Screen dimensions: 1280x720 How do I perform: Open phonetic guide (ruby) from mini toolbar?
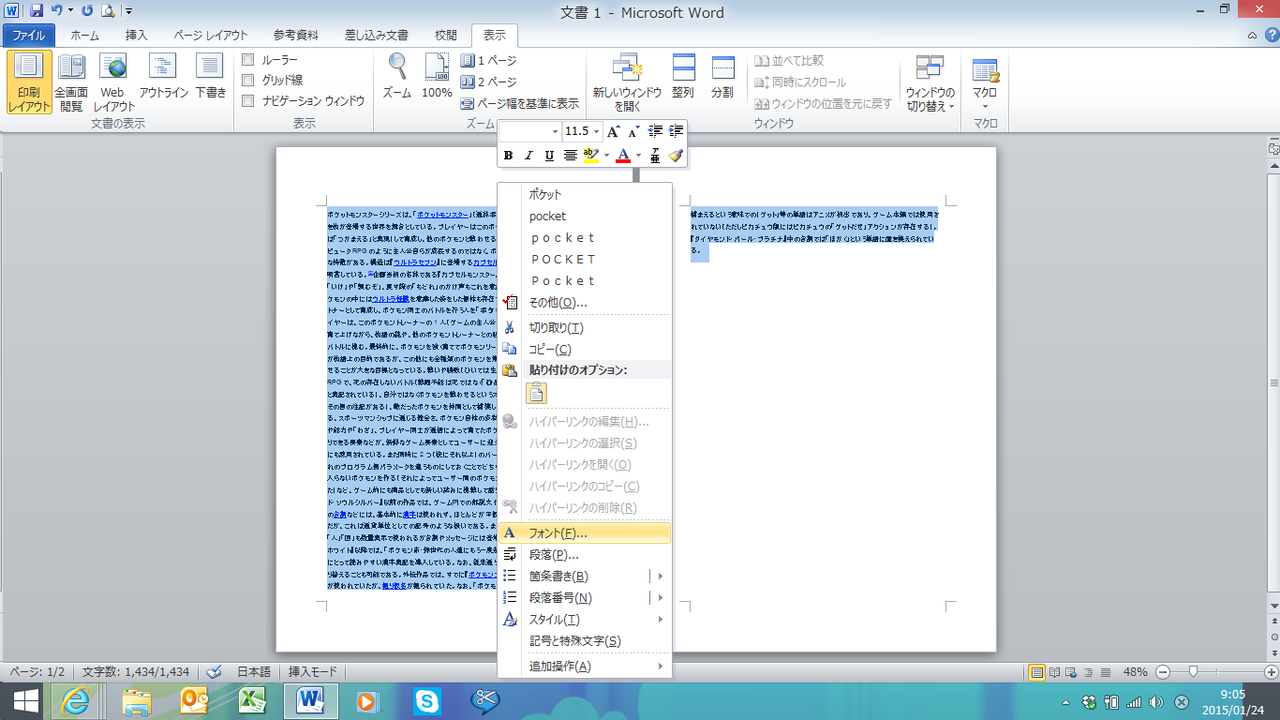pos(655,155)
